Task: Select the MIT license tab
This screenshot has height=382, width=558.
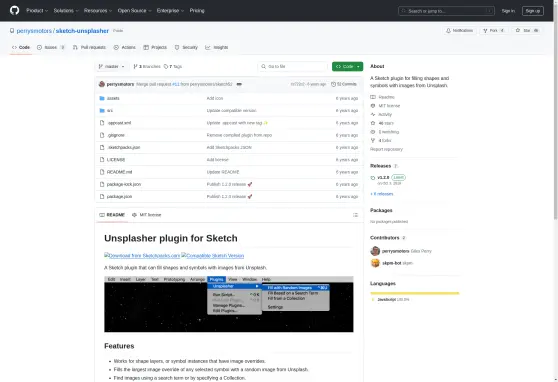Action: (147, 215)
